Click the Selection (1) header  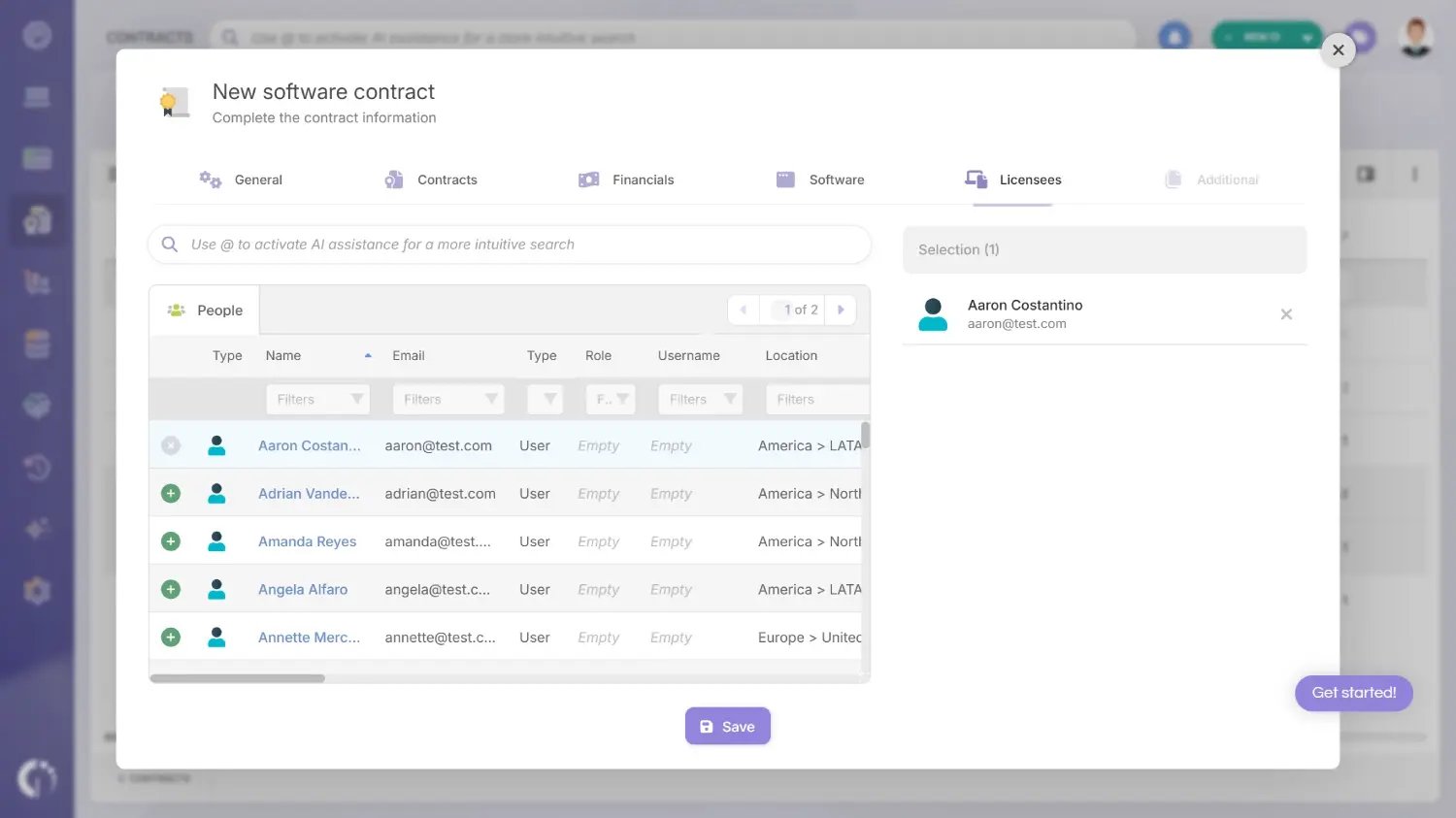tap(1105, 249)
